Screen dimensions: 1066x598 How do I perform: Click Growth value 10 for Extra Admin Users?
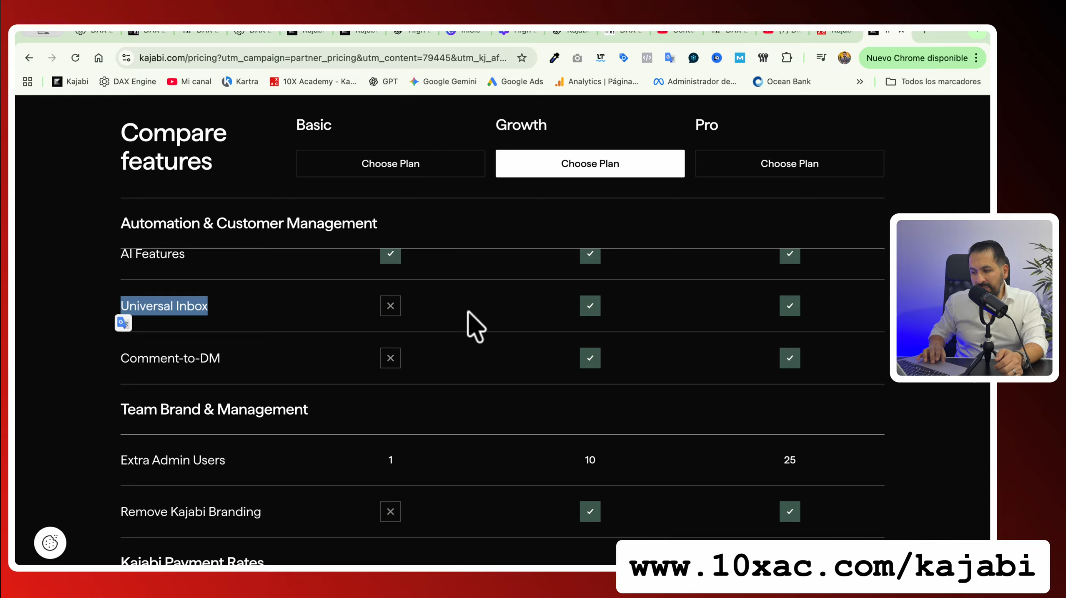590,460
